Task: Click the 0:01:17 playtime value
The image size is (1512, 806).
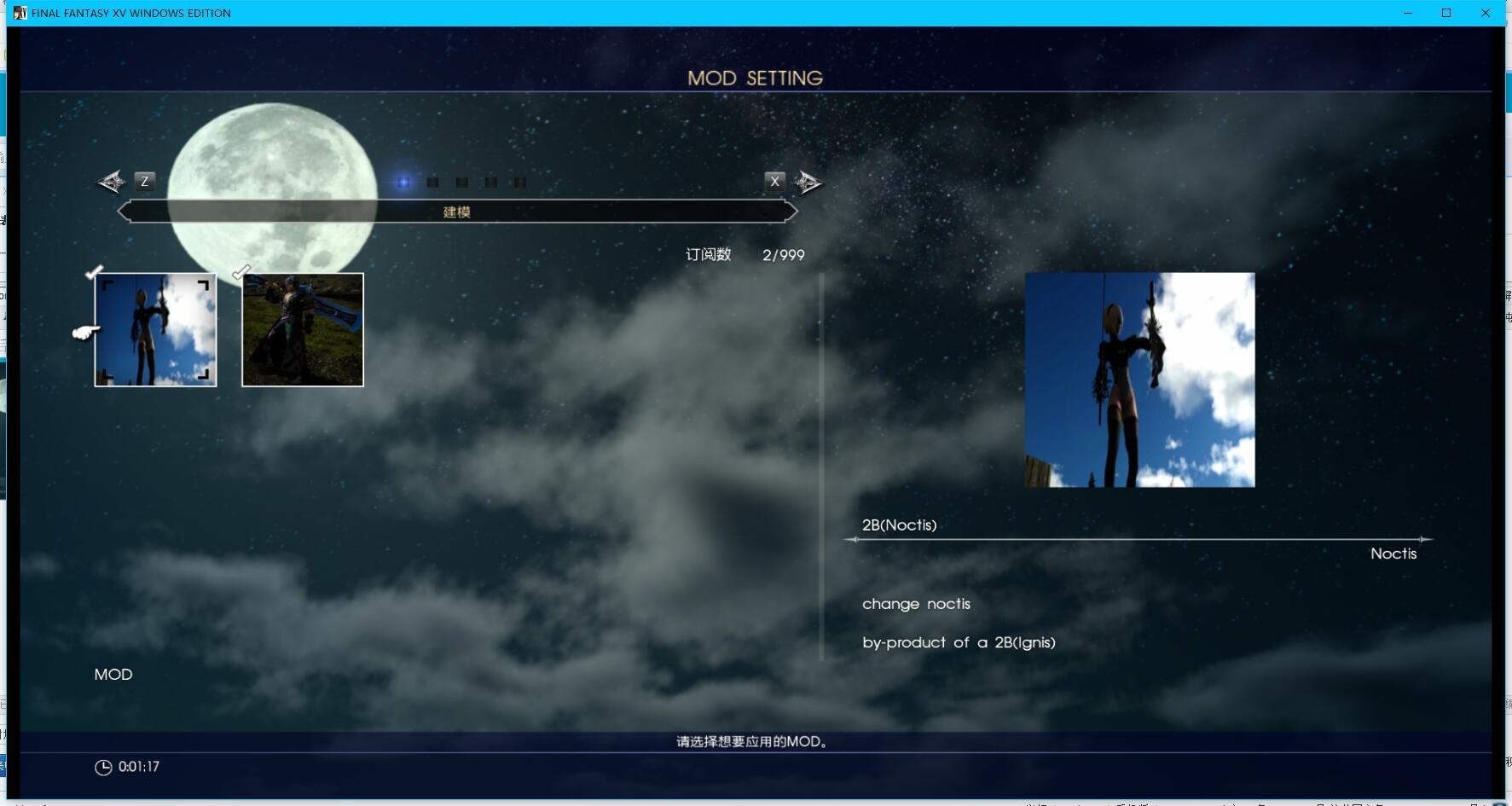Action: point(139,767)
